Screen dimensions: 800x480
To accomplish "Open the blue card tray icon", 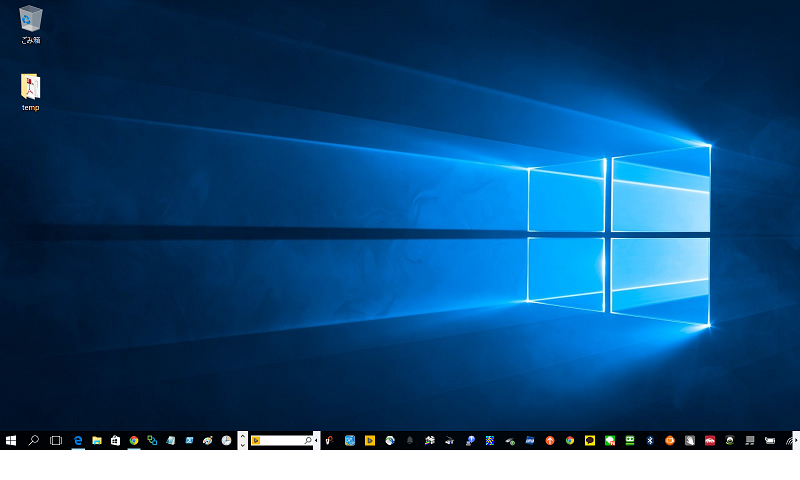I will 530,440.
